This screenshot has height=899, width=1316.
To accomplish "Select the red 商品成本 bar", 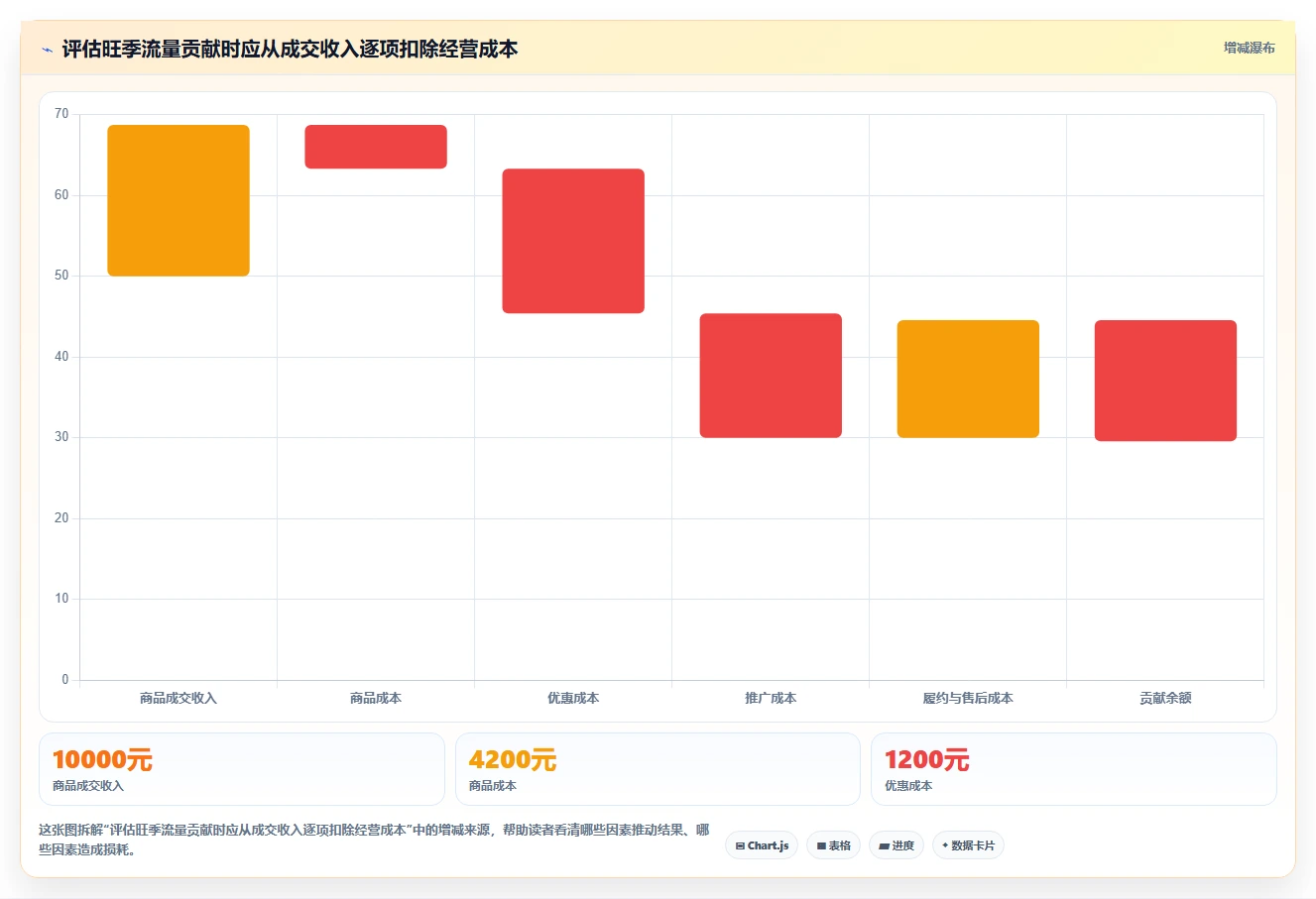I will pyautogui.click(x=376, y=147).
